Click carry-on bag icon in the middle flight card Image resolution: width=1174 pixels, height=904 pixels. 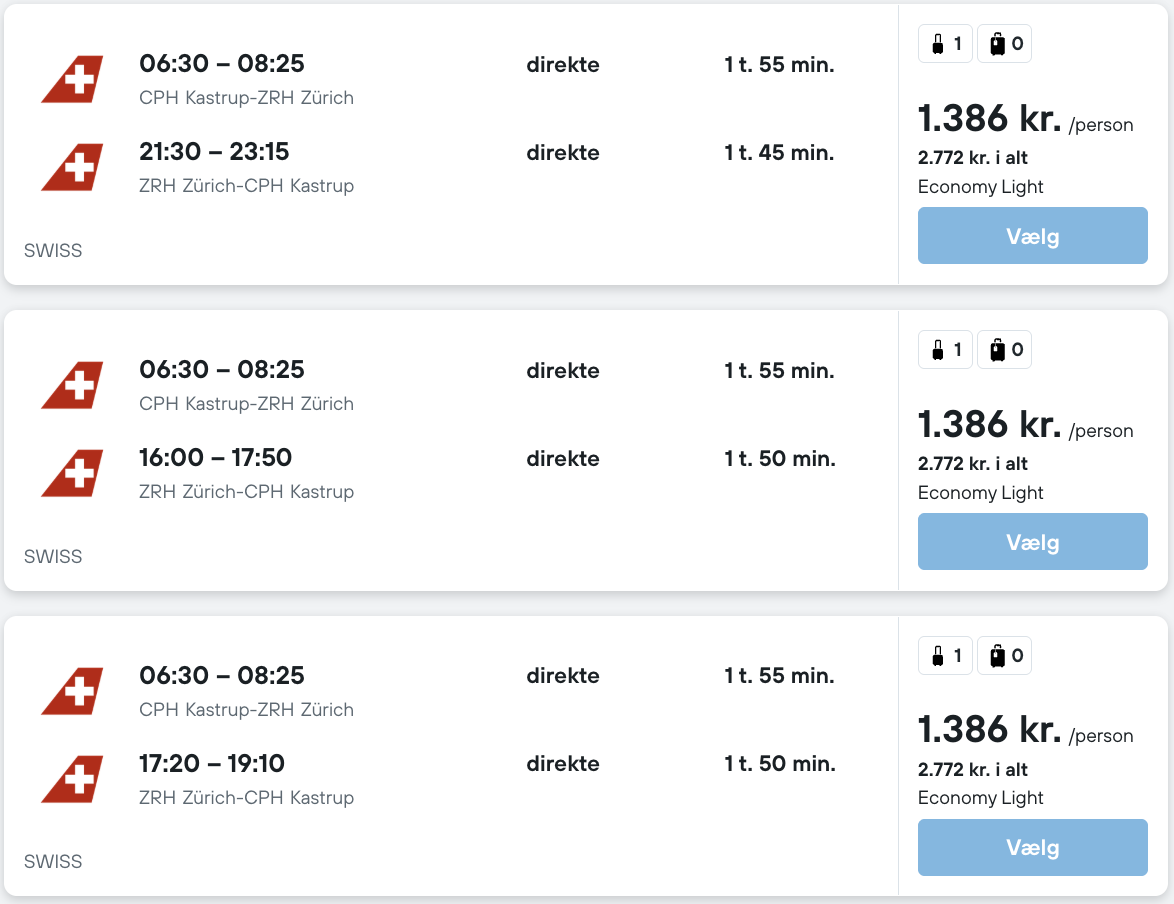[937, 350]
